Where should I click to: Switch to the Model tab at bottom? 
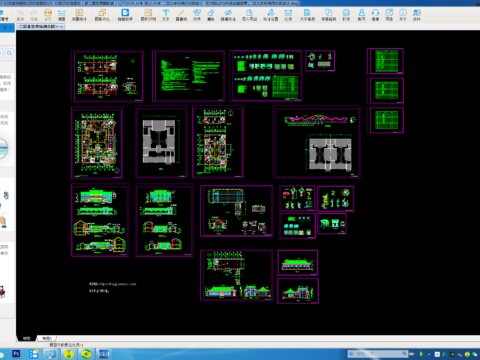[x=27, y=338]
